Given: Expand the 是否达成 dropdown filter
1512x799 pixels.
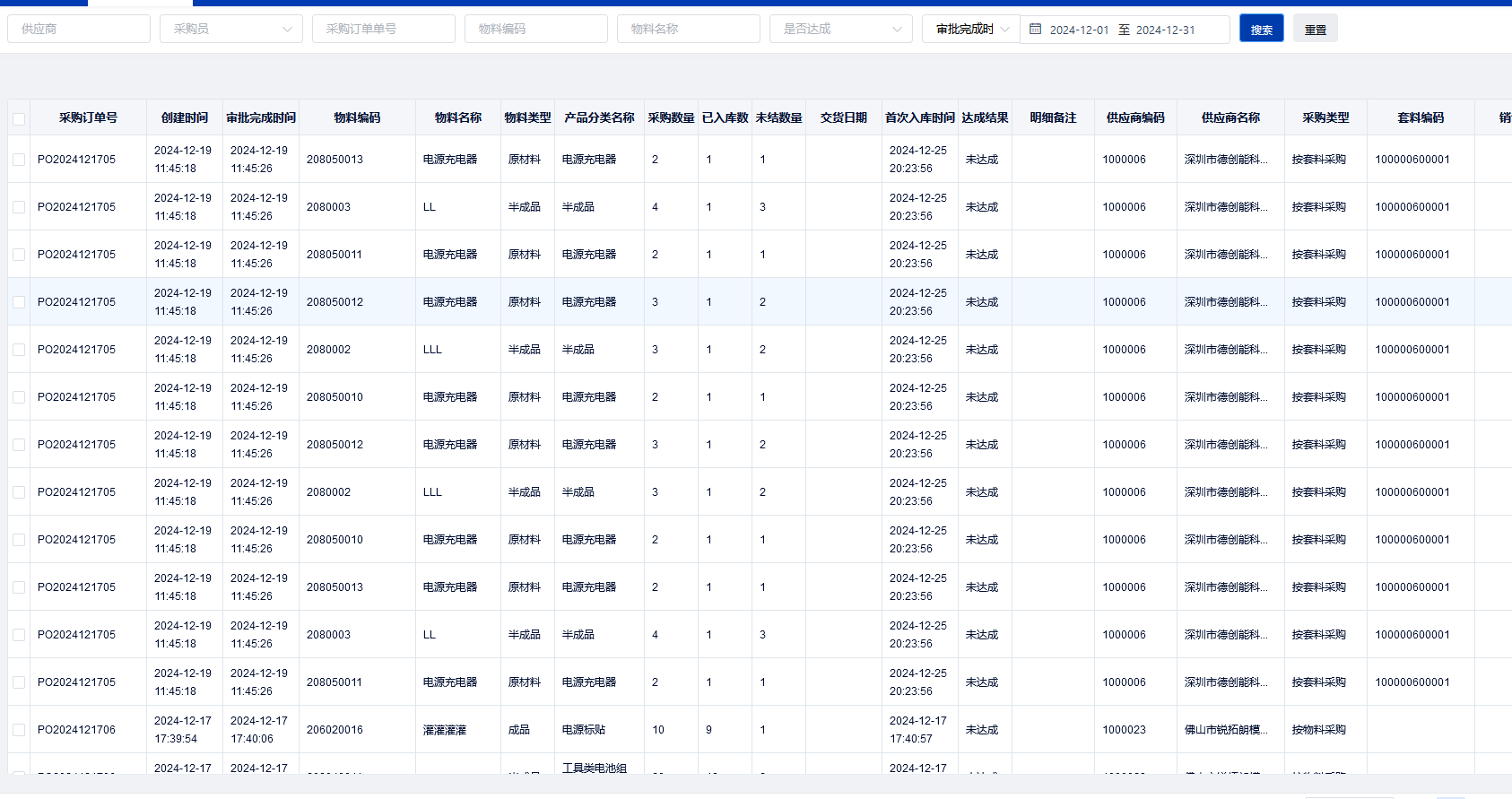Looking at the screenshot, I should pyautogui.click(x=840, y=29).
